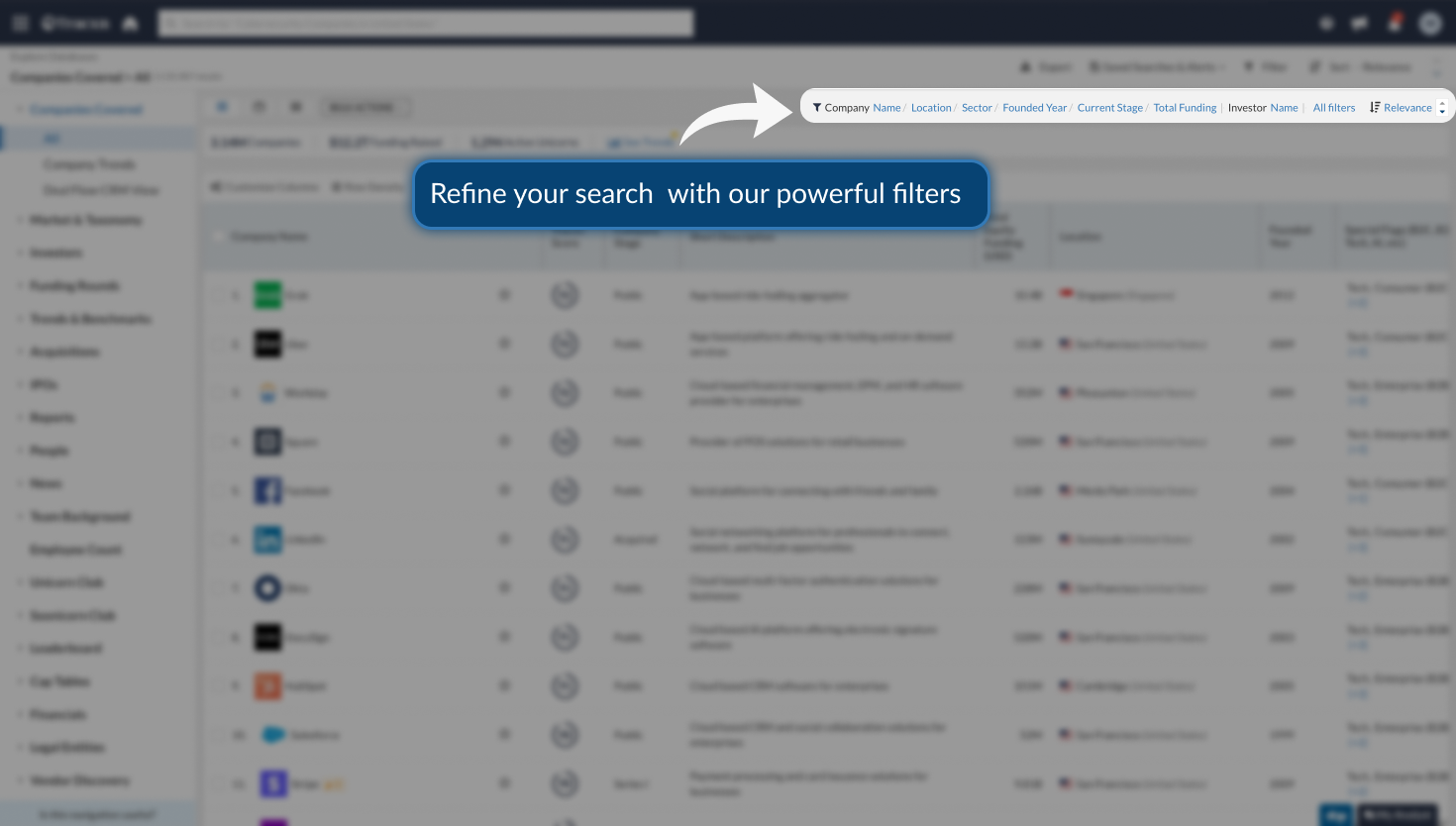Click the search field in top bar

(426, 23)
